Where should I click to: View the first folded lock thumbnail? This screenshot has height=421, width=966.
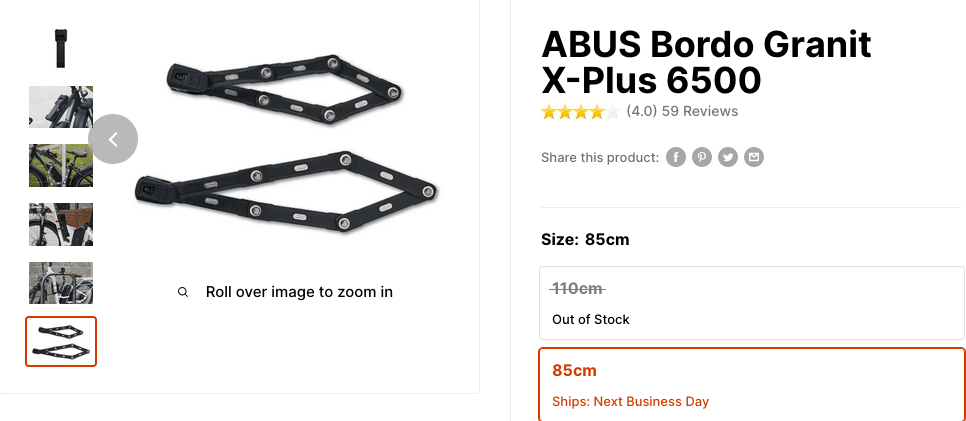pos(61,46)
